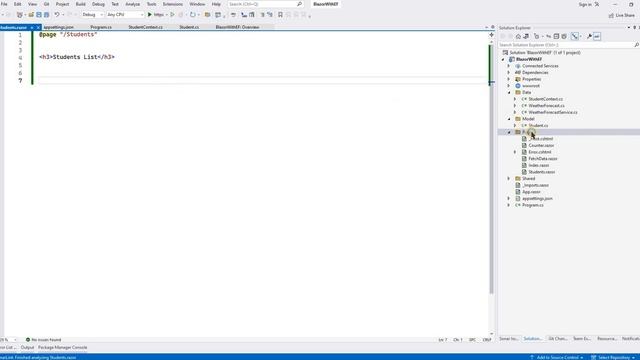This screenshot has height=360, width=640.
Task: Toggle the Preview Selected Items button
Action: tap(597, 36)
